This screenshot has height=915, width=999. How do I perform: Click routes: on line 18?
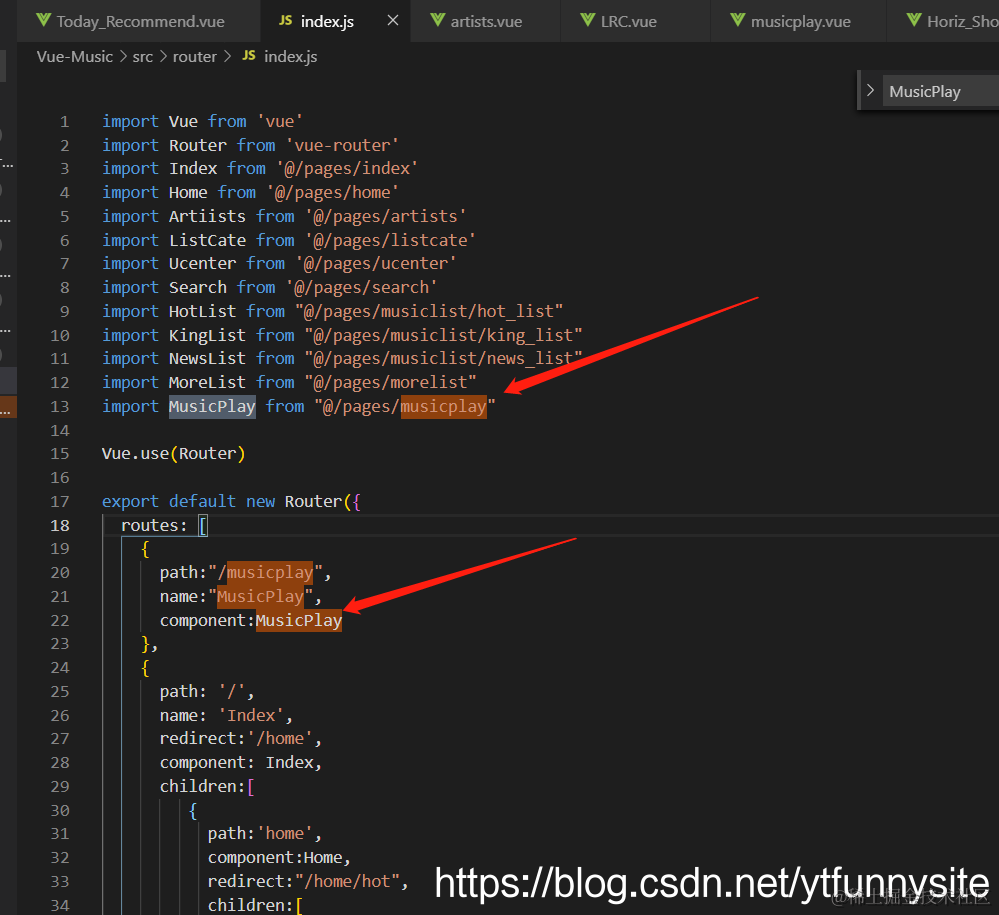[x=154, y=526]
